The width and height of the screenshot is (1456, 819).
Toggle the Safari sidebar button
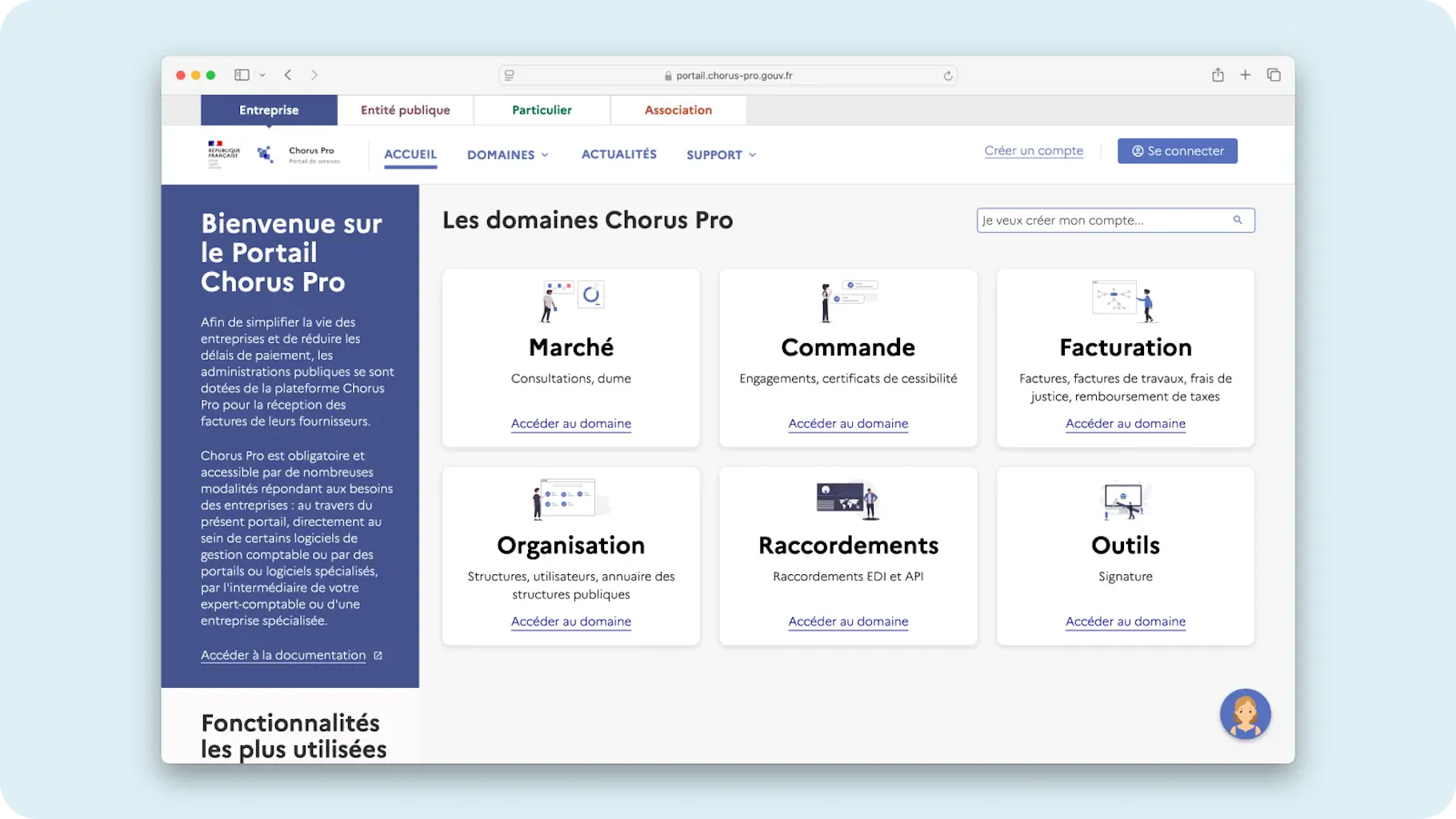click(242, 75)
